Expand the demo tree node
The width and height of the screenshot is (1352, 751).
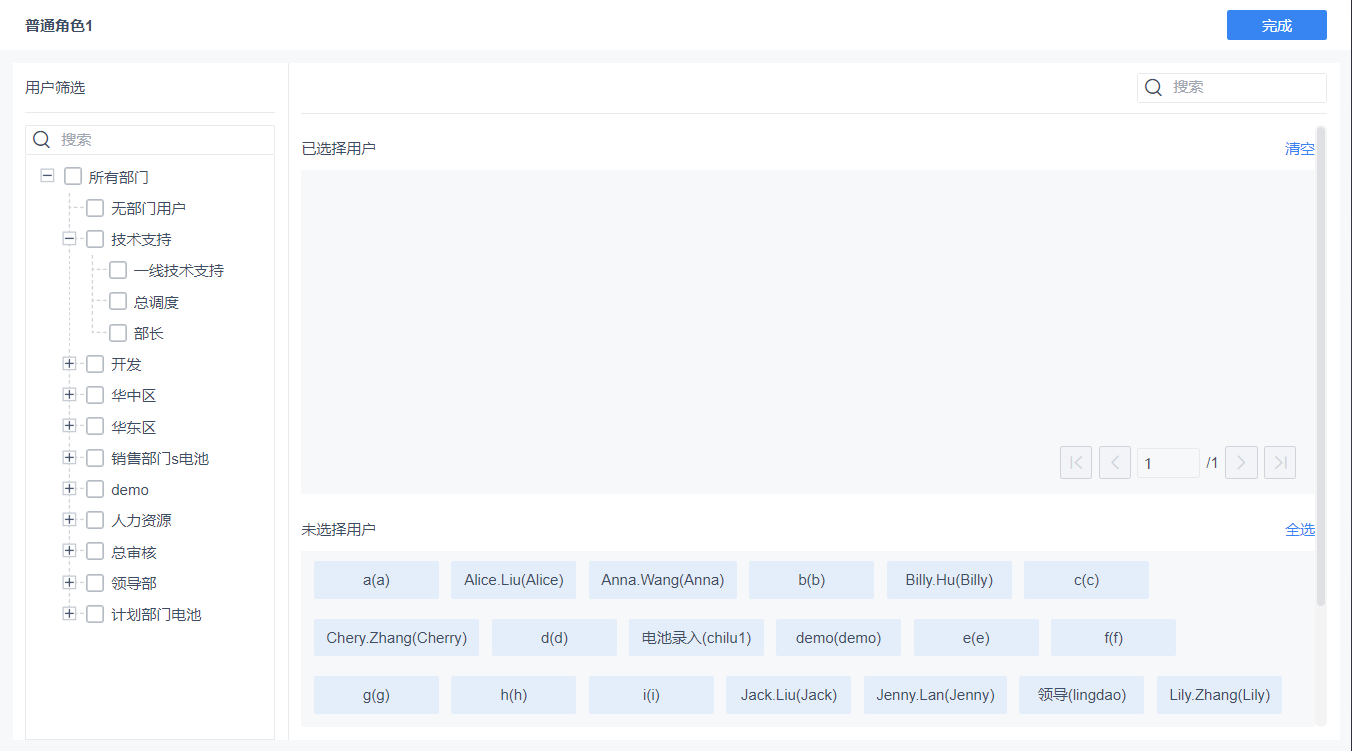[69, 488]
